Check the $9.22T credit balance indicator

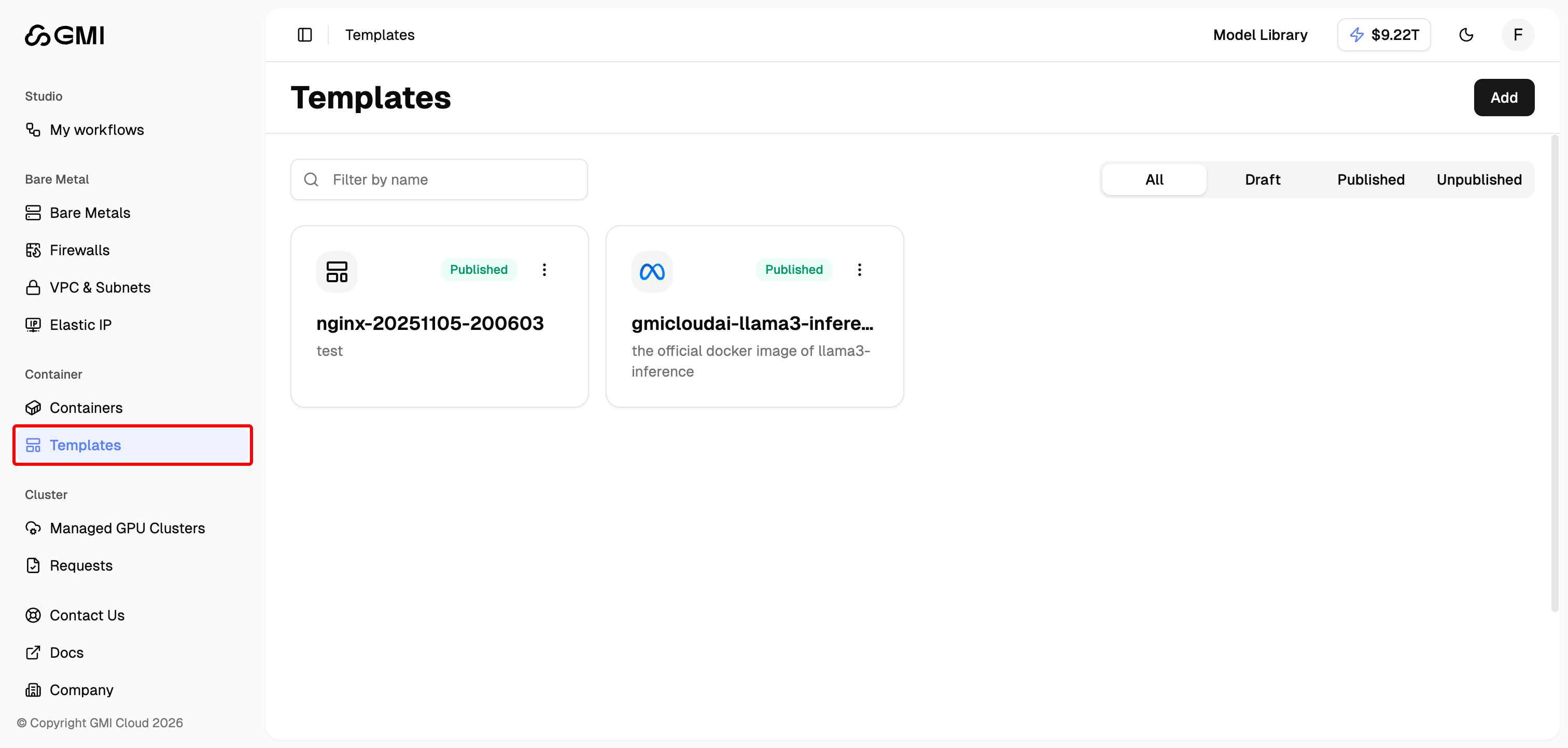point(1383,35)
